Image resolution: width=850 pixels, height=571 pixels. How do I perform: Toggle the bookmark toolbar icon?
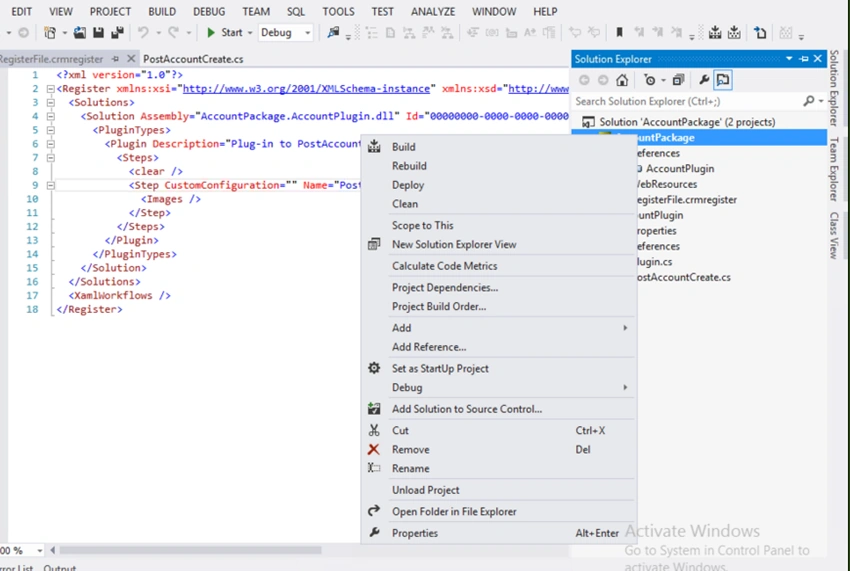tap(619, 33)
